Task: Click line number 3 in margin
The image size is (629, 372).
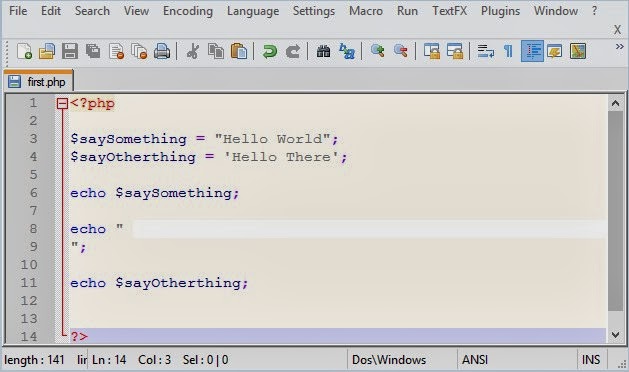Action: tap(33, 139)
